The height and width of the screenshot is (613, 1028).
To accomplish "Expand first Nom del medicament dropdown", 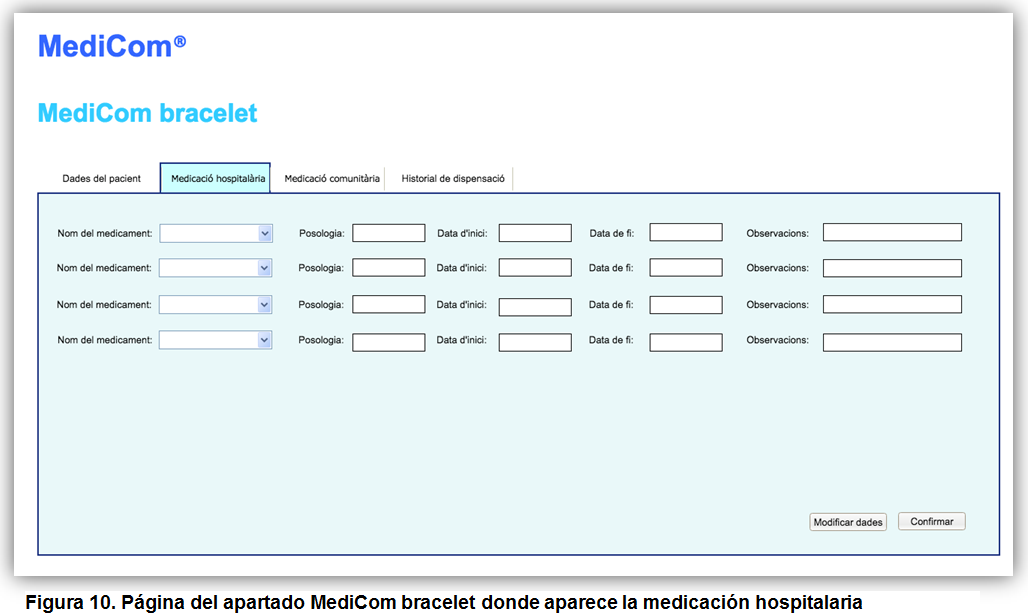I will pos(216,233).
